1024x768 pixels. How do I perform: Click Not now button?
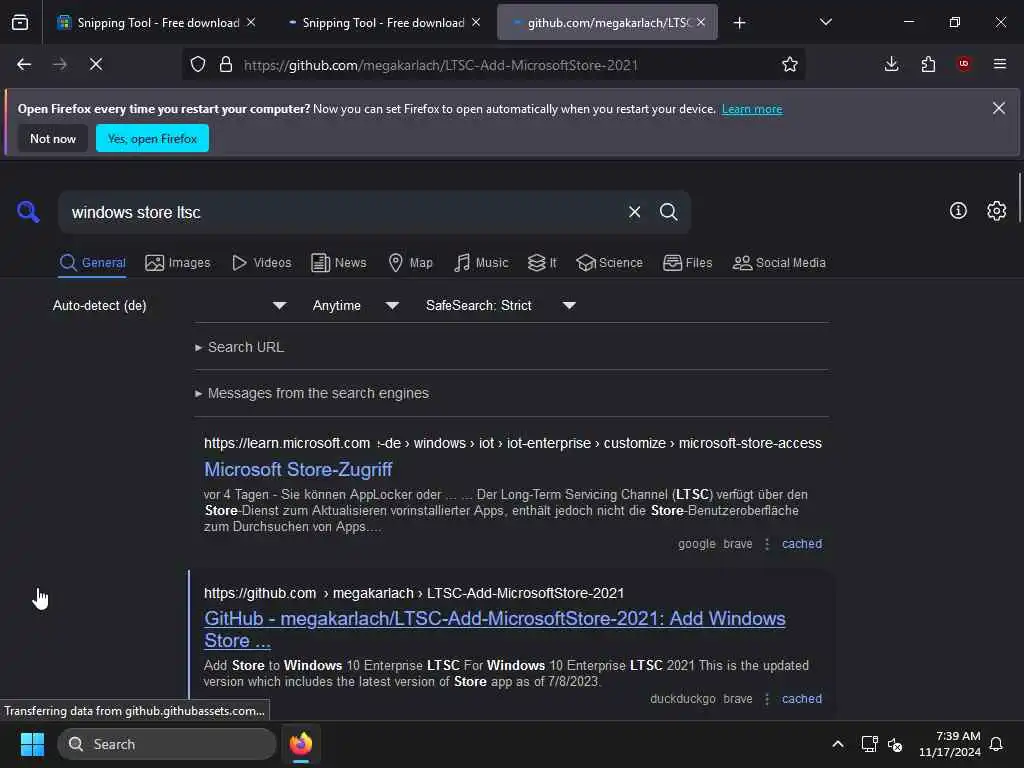coord(53,138)
